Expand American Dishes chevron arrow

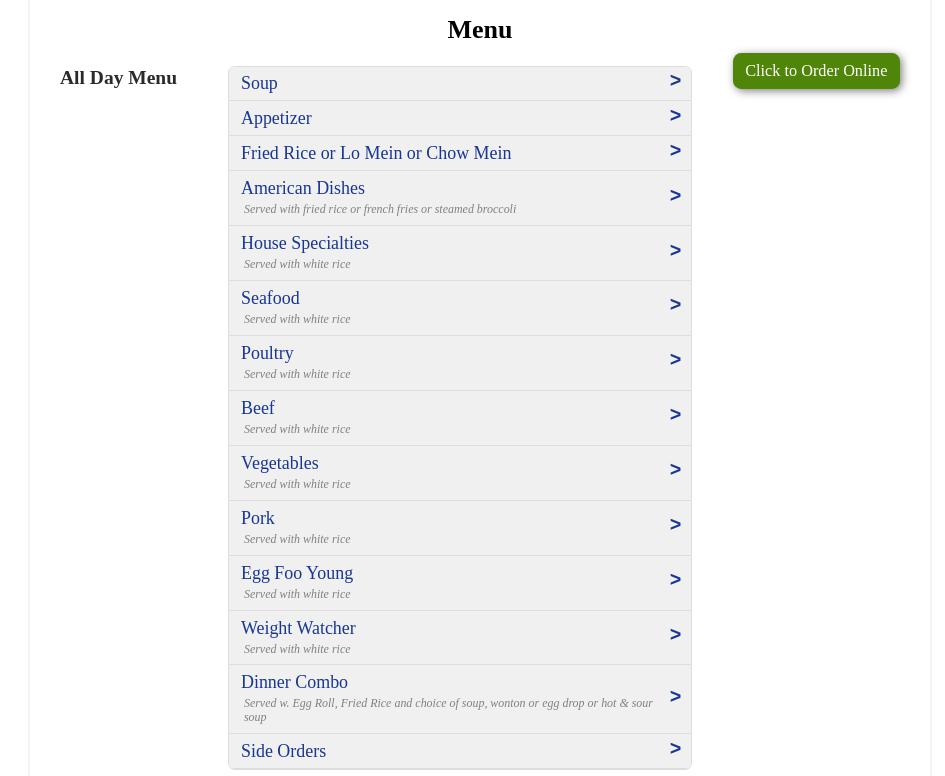(675, 196)
